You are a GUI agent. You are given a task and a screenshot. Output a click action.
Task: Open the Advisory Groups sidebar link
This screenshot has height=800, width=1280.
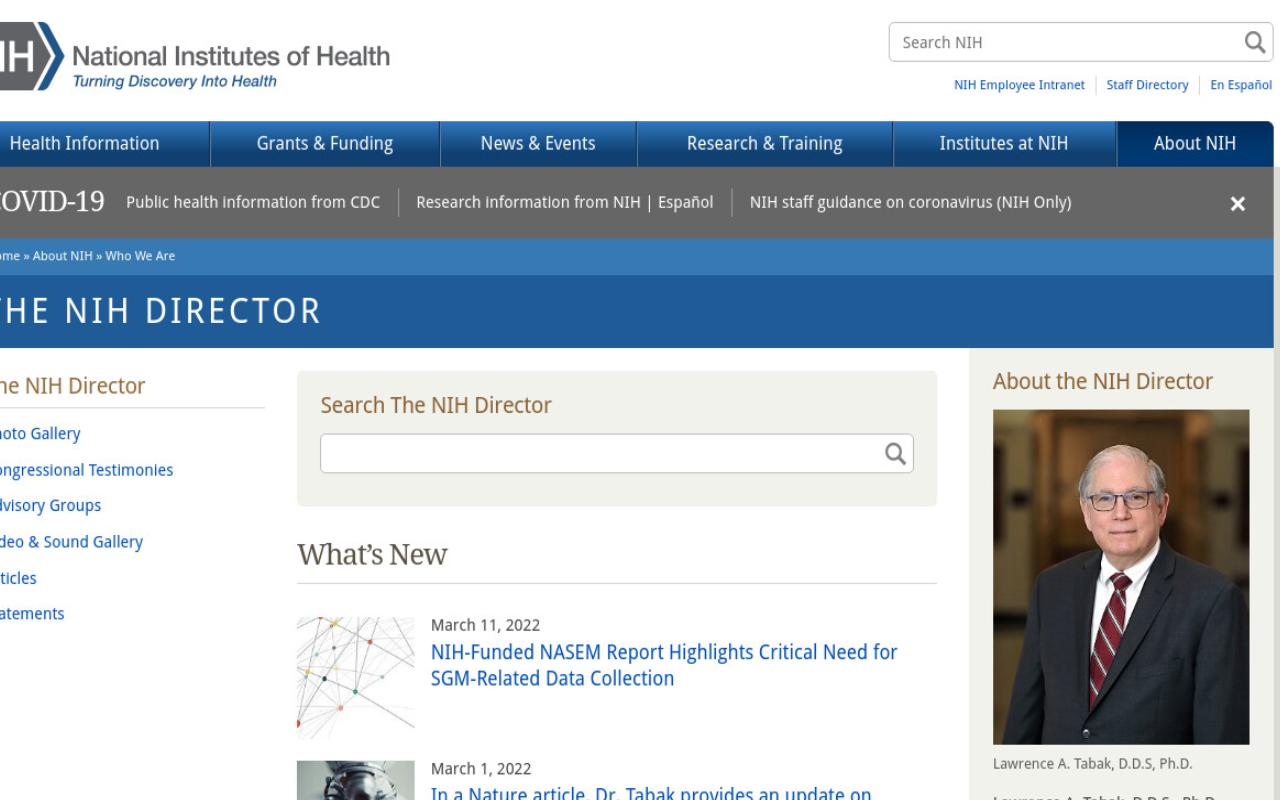[49, 506]
